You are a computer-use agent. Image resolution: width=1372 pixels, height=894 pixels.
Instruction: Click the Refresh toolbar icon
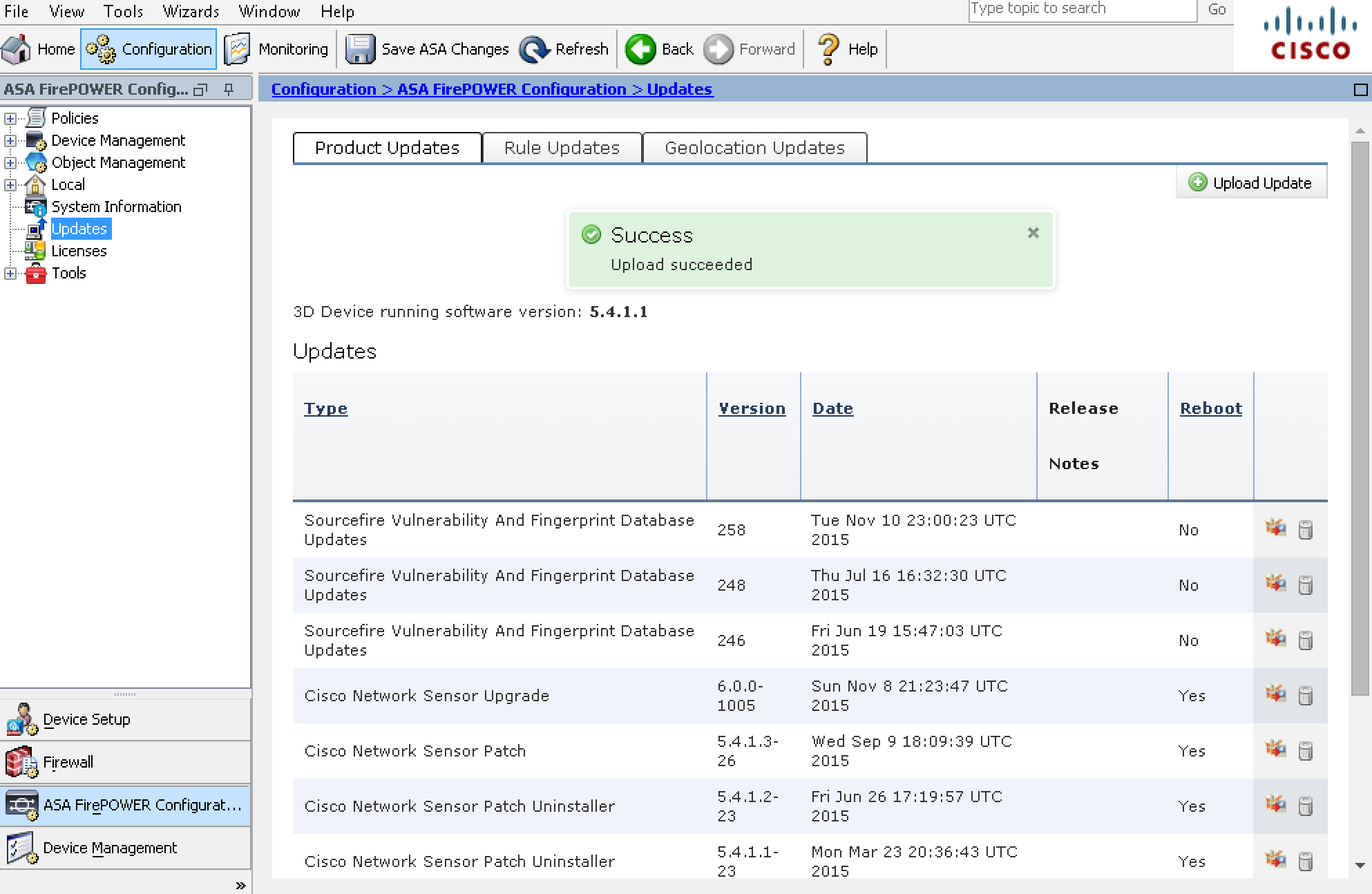point(534,49)
